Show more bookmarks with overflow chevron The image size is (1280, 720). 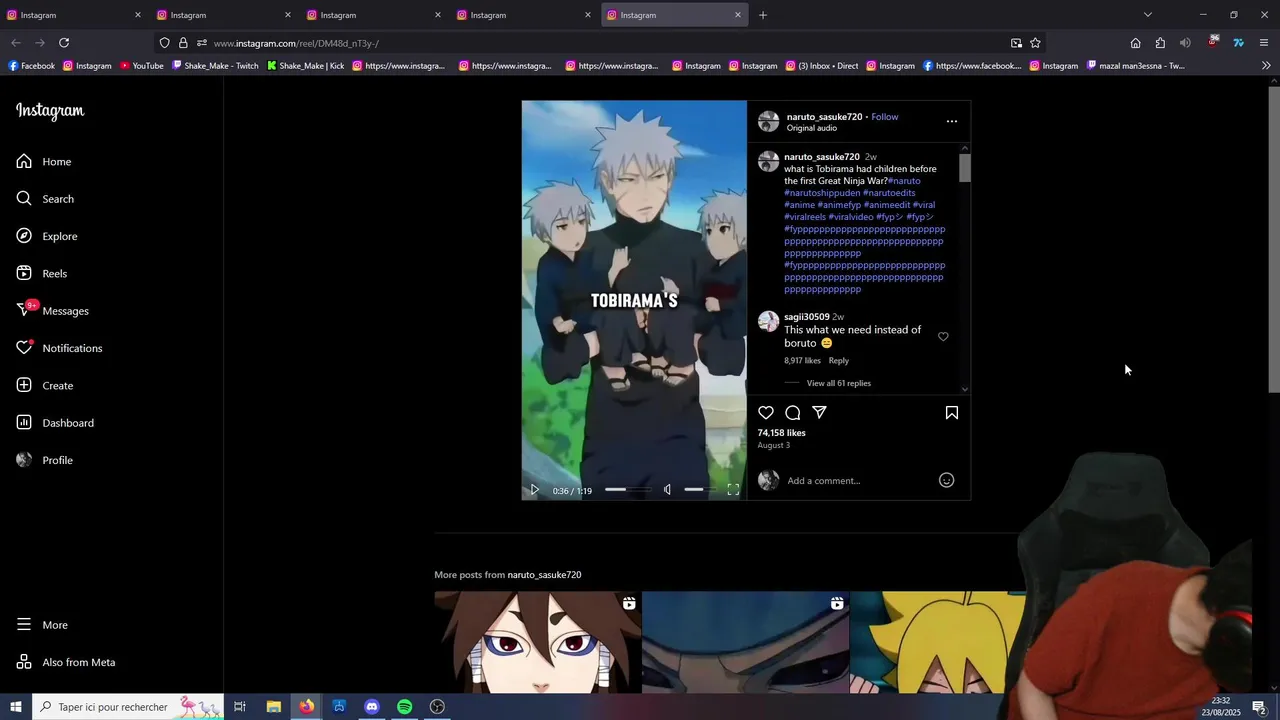click(x=1266, y=66)
